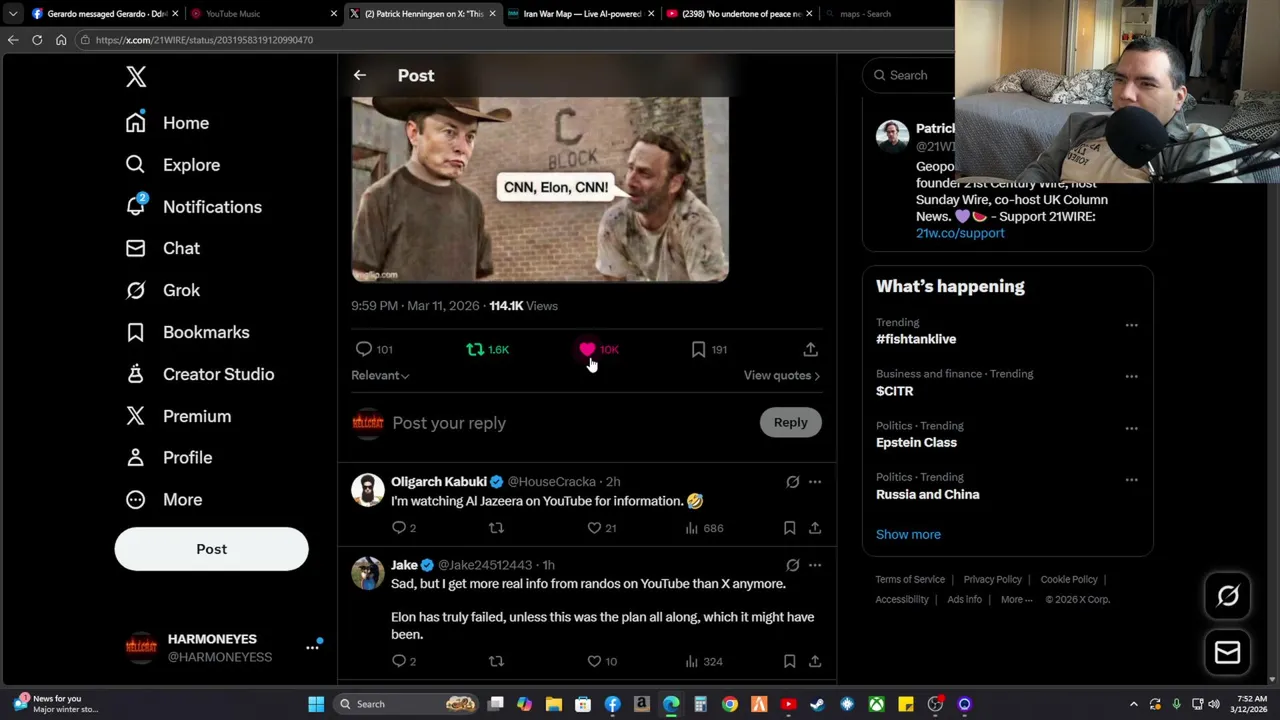This screenshot has width=1280, height=720.
Task: Open Bookmarks in the sidebar
Action: [x=187, y=332]
